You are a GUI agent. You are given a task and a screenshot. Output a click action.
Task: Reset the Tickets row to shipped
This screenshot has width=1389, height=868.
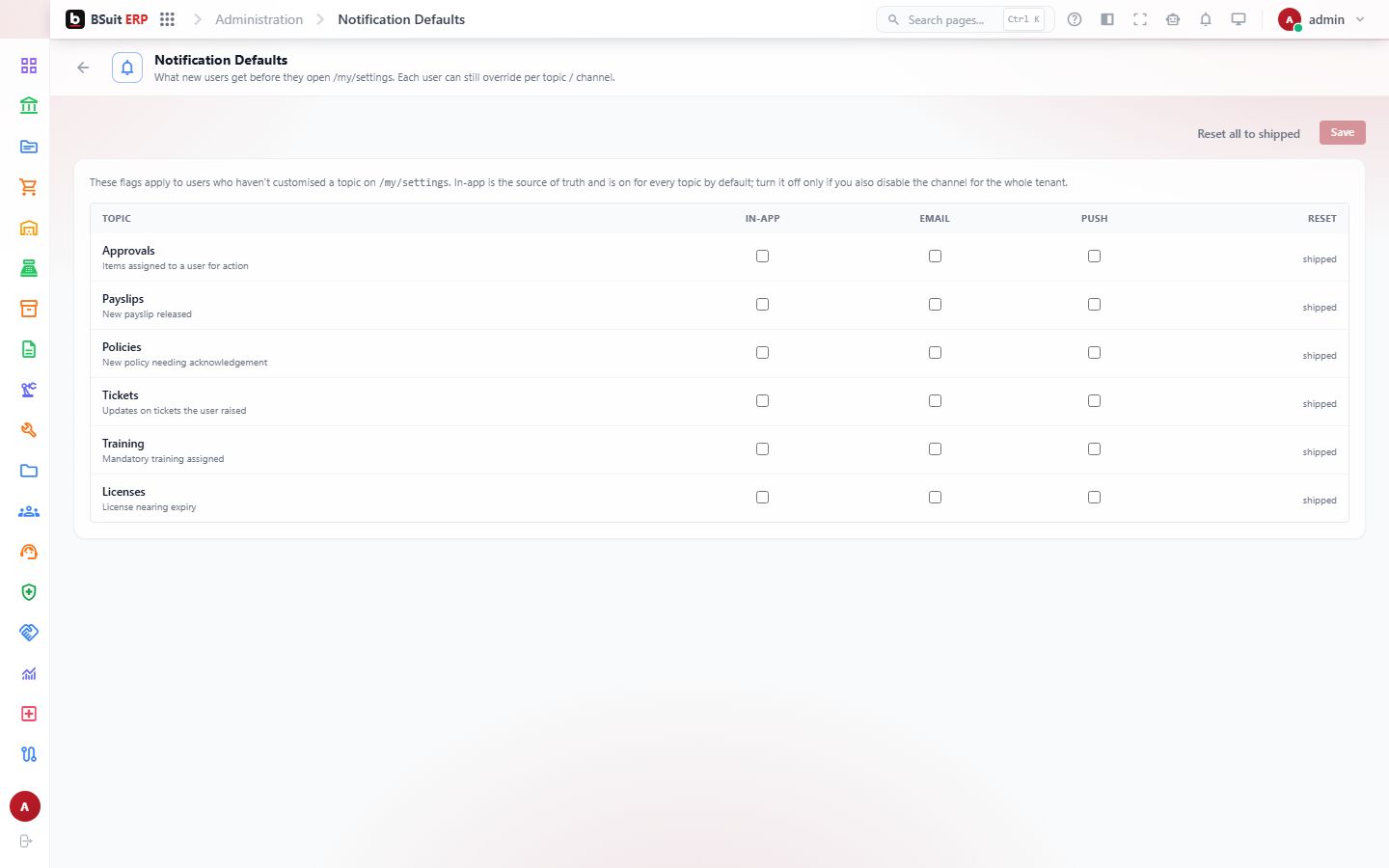point(1319,404)
